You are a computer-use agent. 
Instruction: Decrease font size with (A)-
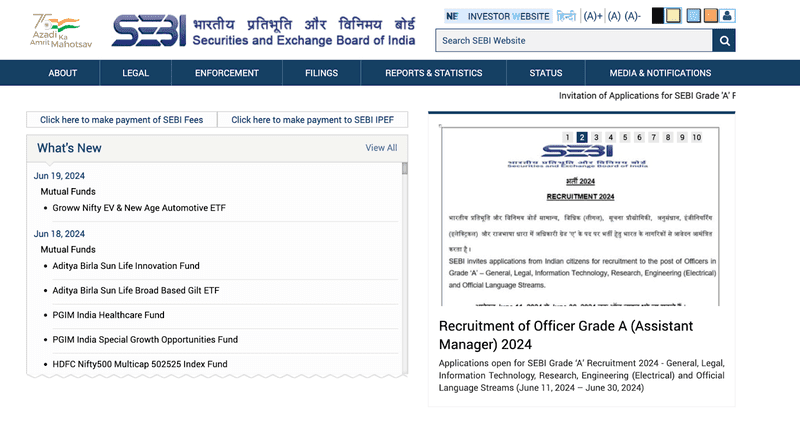(633, 16)
